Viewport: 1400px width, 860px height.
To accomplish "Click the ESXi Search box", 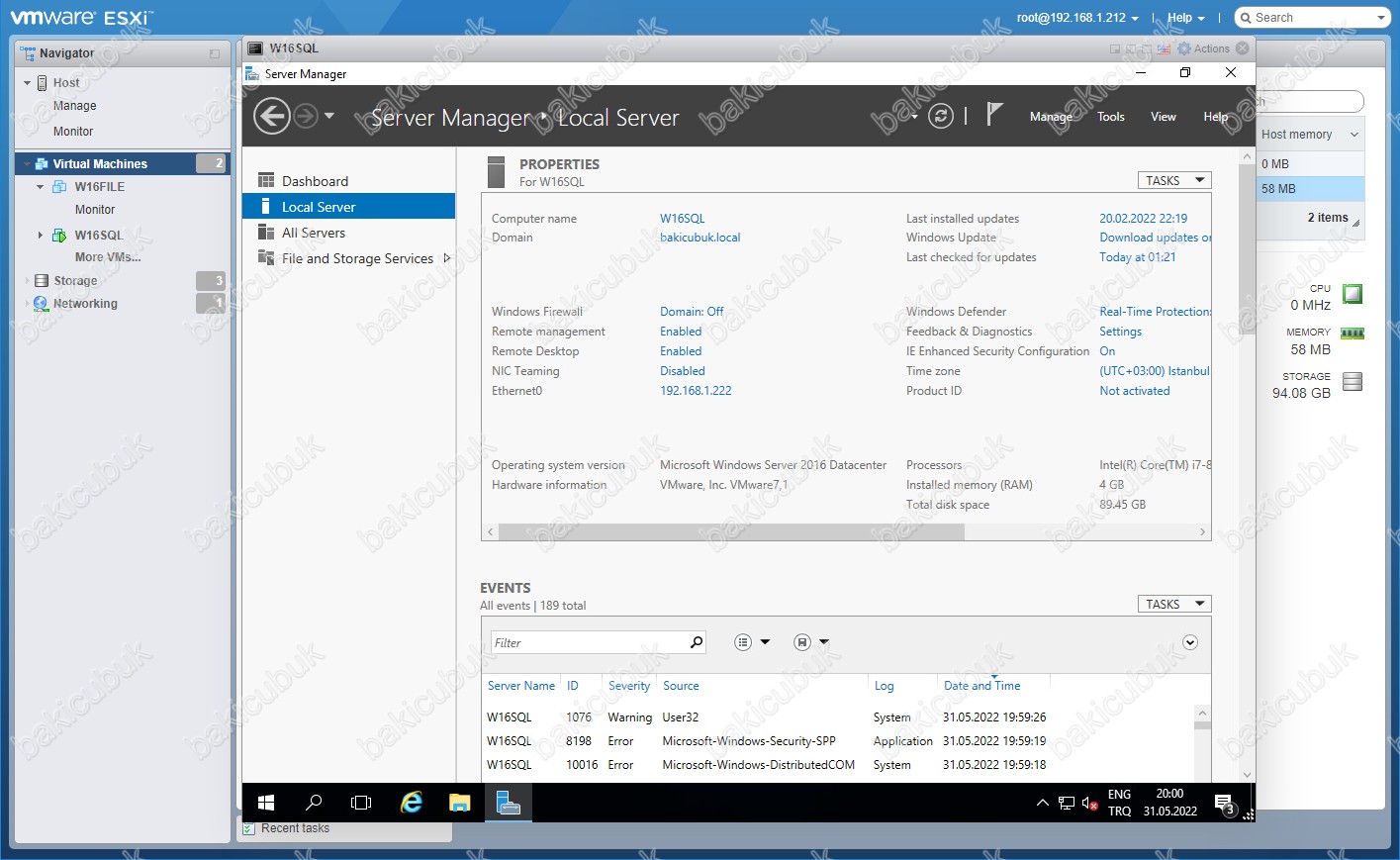I will [1312, 18].
